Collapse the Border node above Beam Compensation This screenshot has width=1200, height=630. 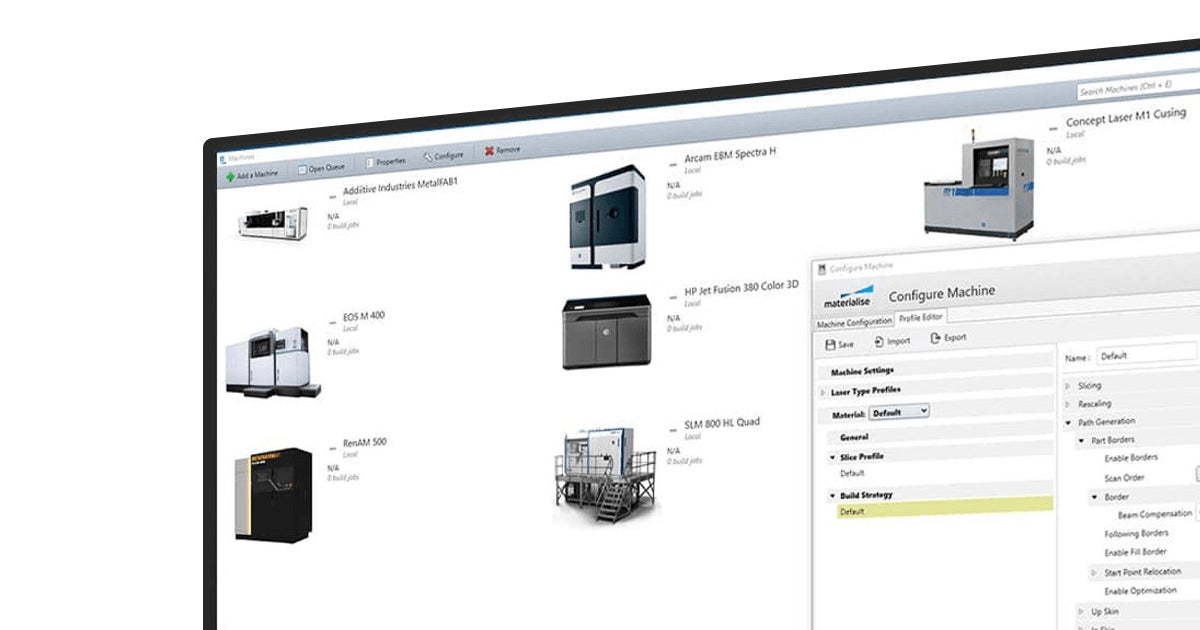click(x=1094, y=497)
